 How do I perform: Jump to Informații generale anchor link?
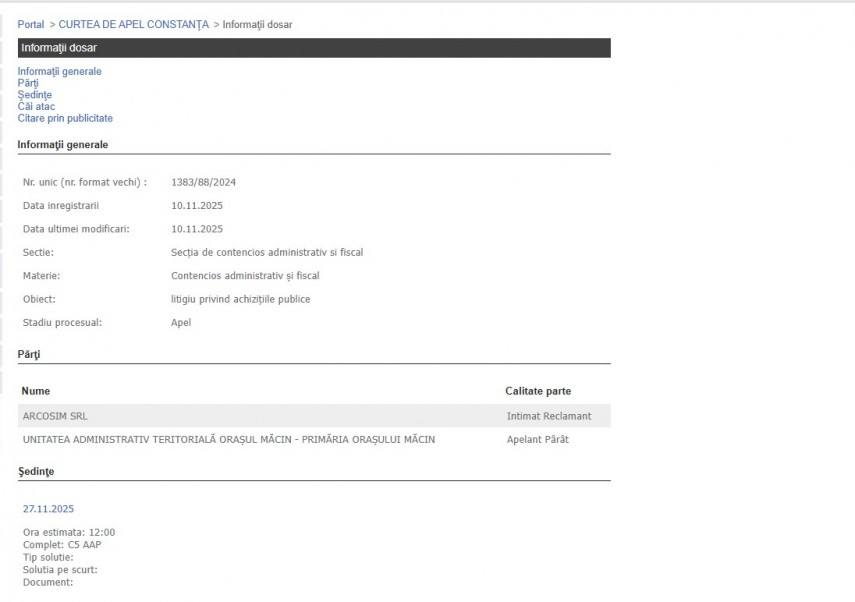point(59,72)
